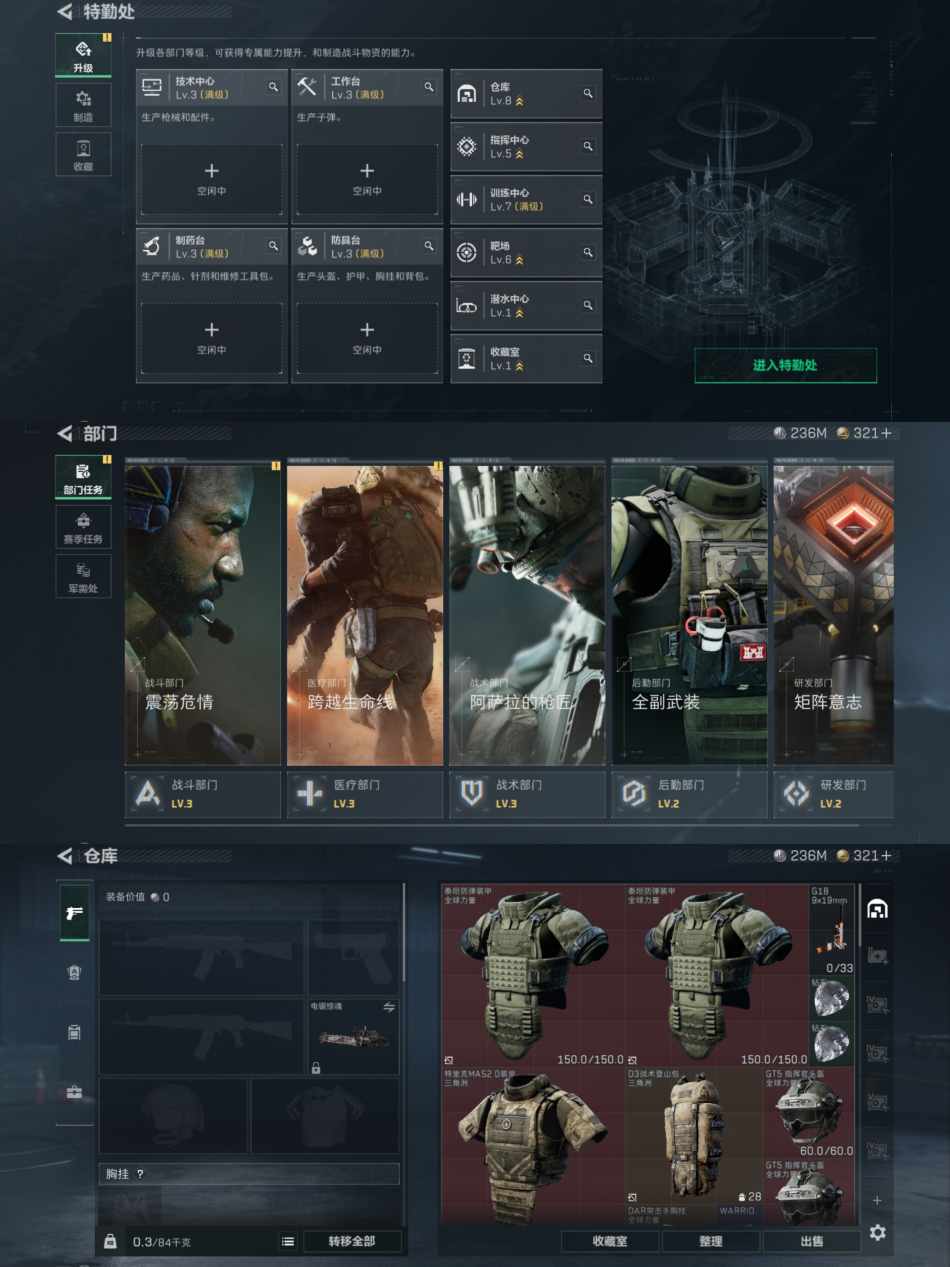This screenshot has height=1267, width=950.
Task: Expand the 制药台 idle production slot plus
Action: point(211,337)
